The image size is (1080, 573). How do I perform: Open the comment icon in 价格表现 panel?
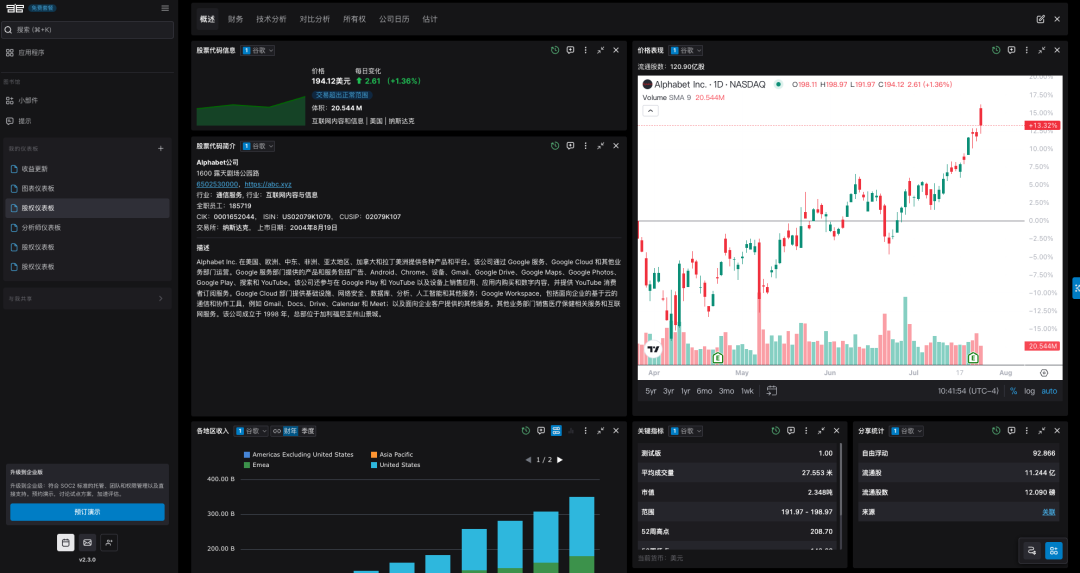(1011, 50)
